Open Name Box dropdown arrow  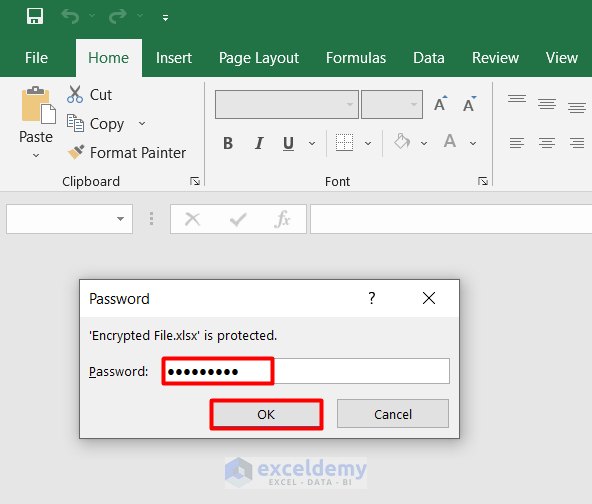point(120,219)
